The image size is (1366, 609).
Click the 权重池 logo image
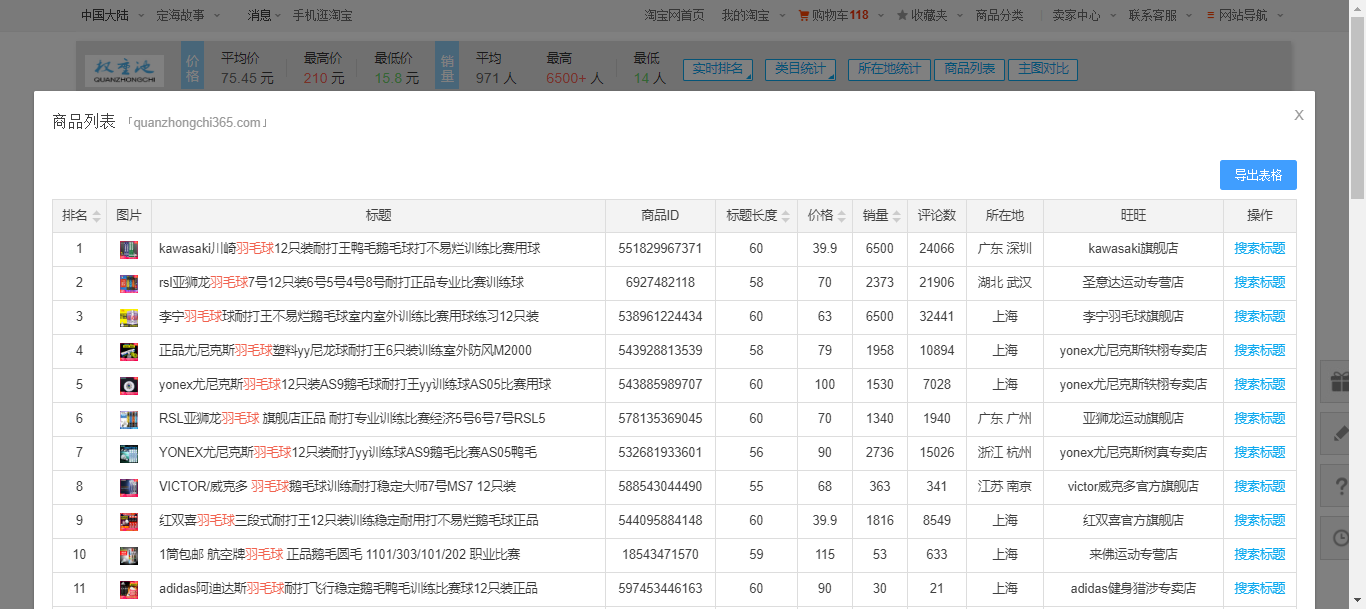click(x=124, y=70)
